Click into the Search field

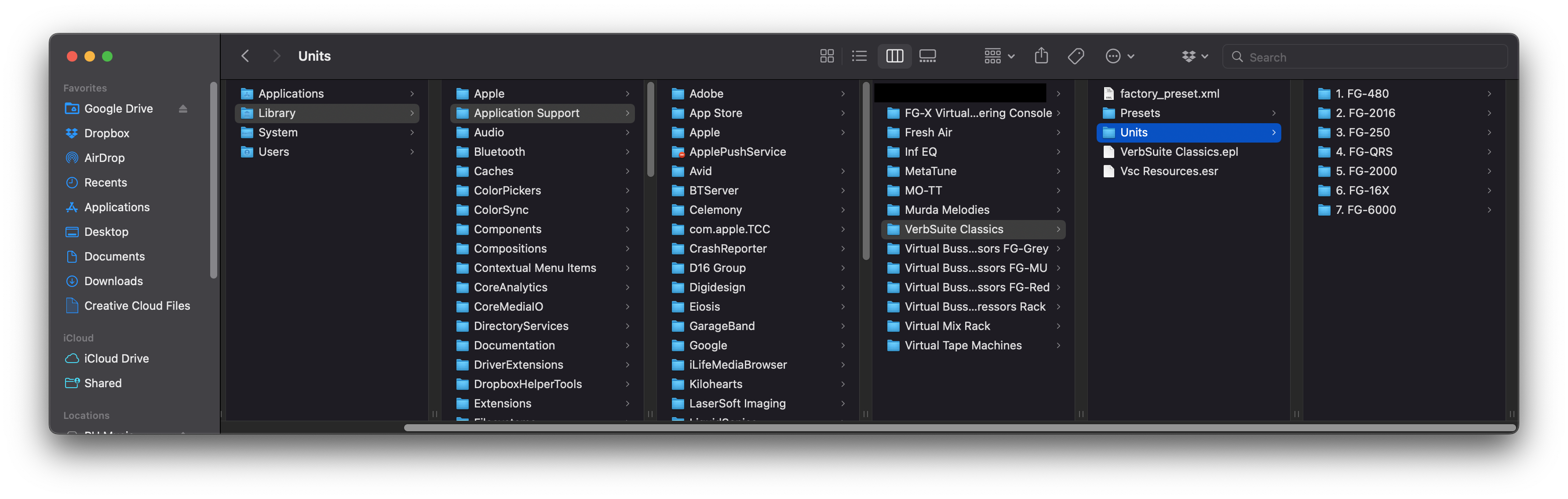click(1365, 57)
